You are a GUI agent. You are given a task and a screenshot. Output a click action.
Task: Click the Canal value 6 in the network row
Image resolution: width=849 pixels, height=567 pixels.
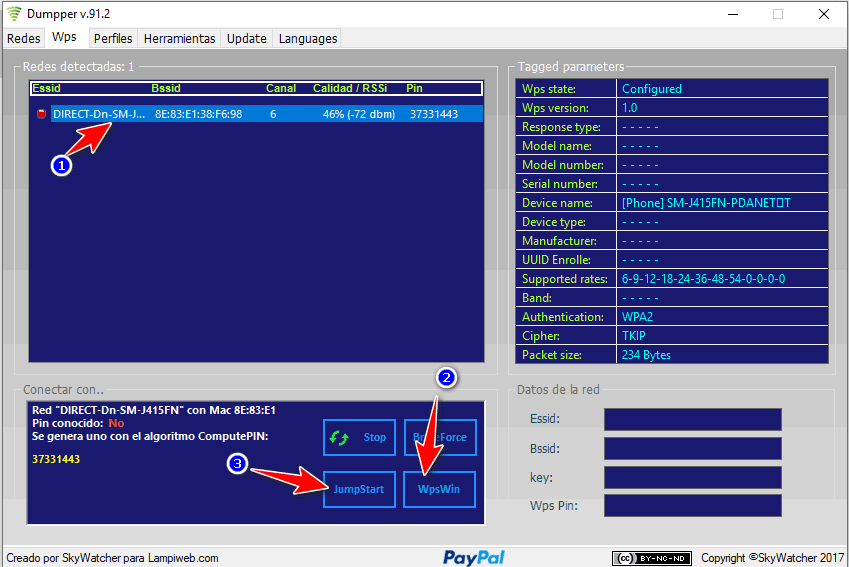(x=273, y=114)
